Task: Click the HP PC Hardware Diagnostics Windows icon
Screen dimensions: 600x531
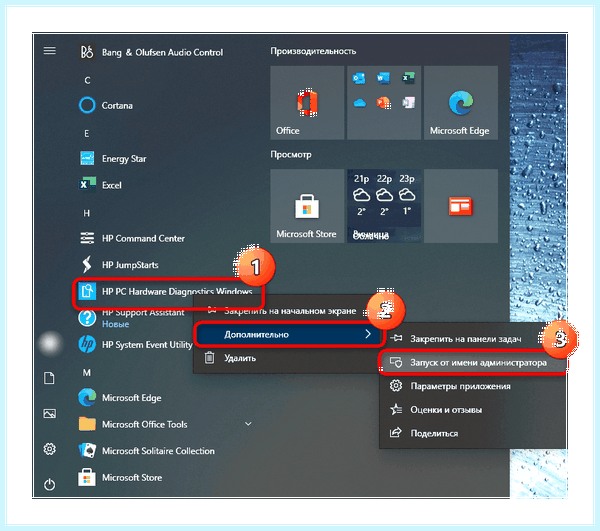Action: pyautogui.click(x=87, y=291)
